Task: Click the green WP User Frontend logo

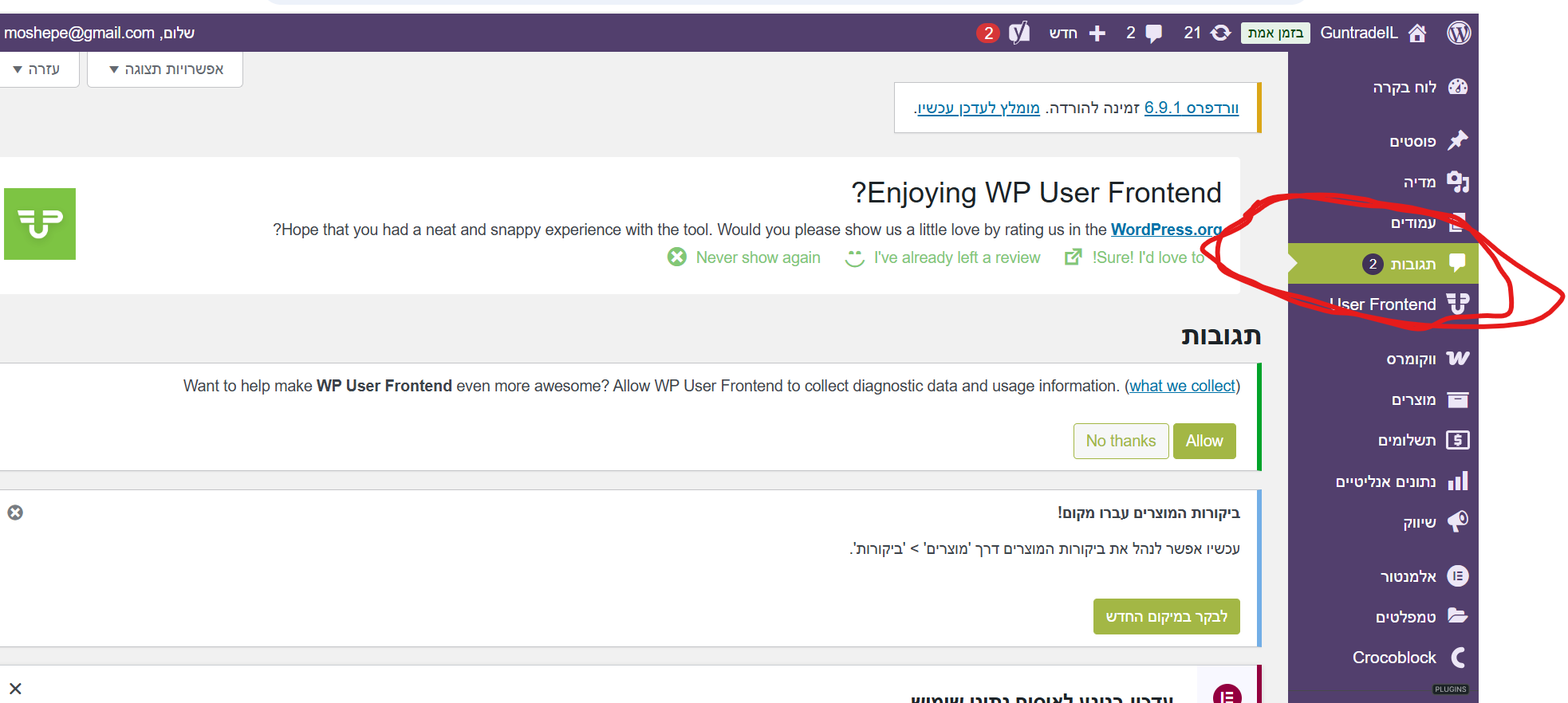Action: point(40,224)
